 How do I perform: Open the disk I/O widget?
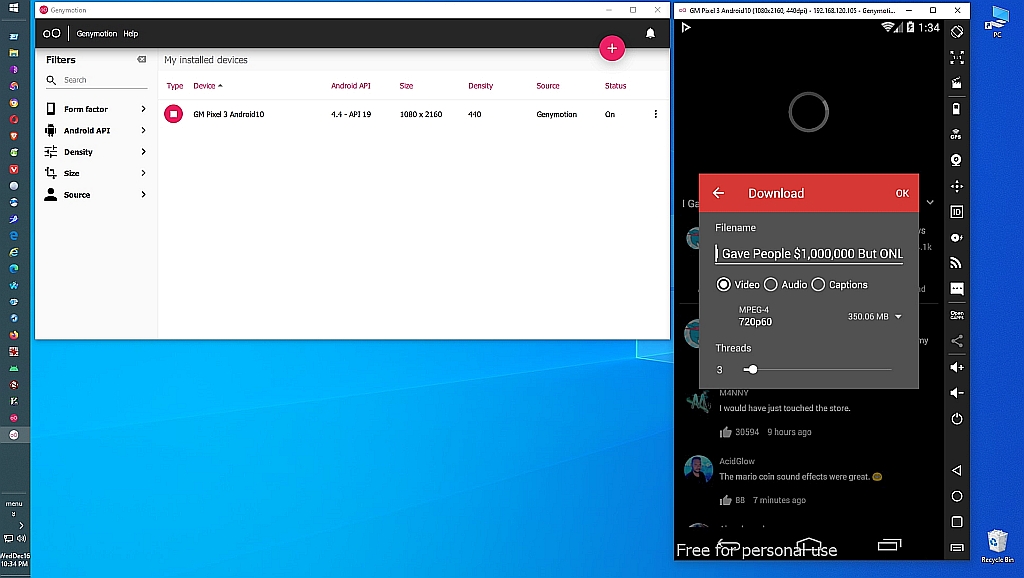[957, 238]
